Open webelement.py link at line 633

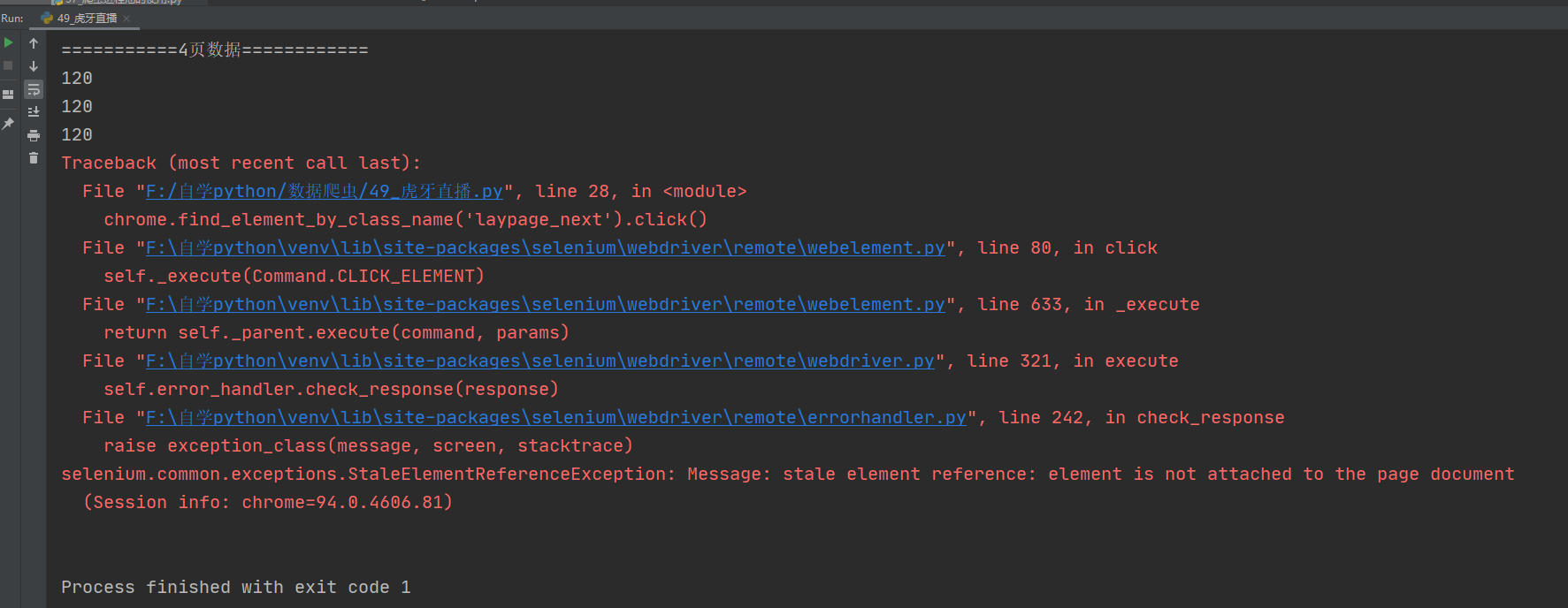(x=545, y=305)
